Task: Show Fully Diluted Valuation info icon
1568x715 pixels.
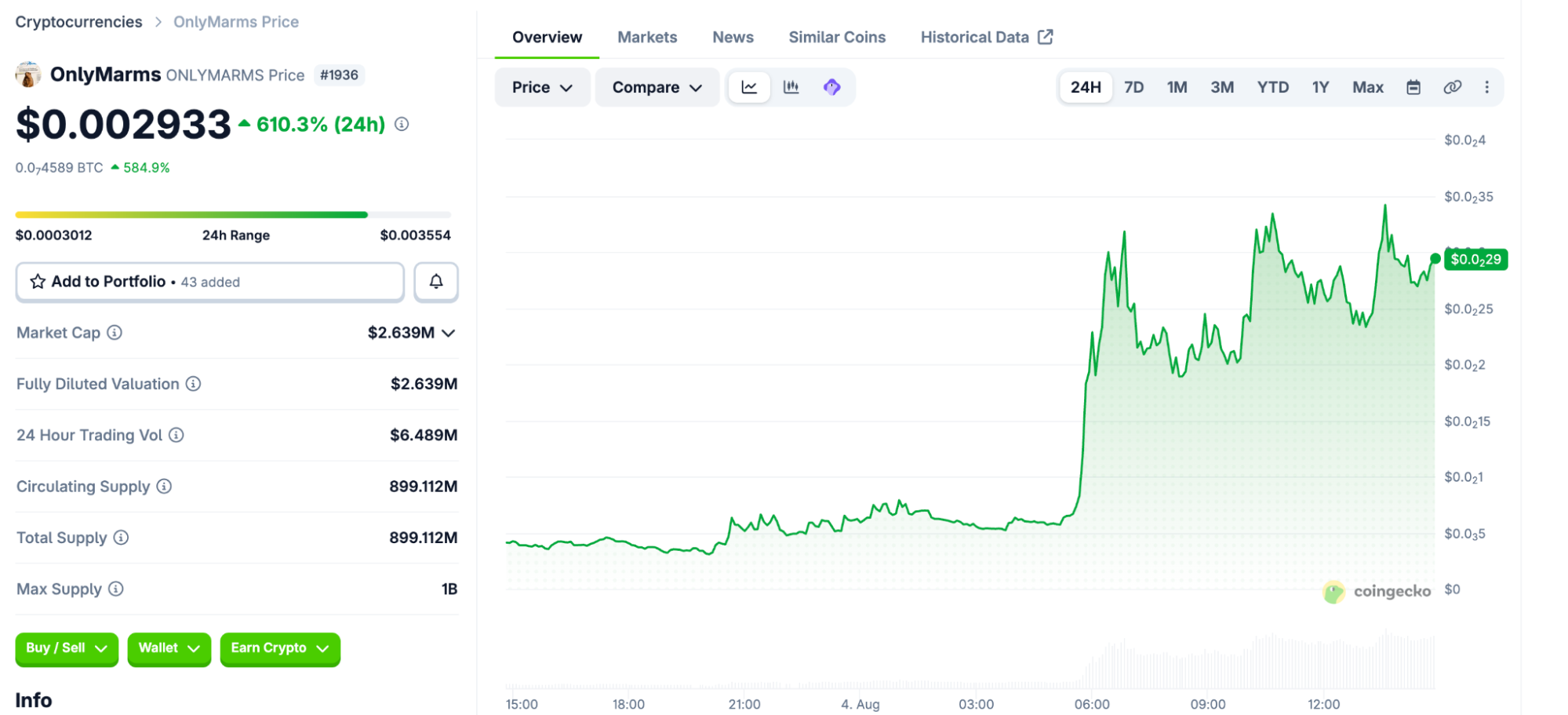Action: point(193,384)
